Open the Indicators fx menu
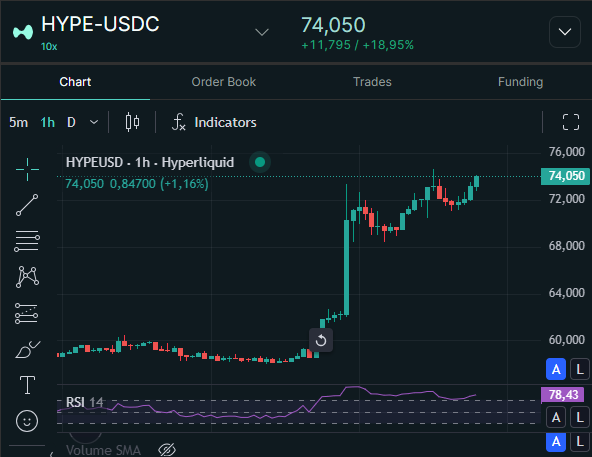The width and height of the screenshot is (592, 457). coord(214,122)
